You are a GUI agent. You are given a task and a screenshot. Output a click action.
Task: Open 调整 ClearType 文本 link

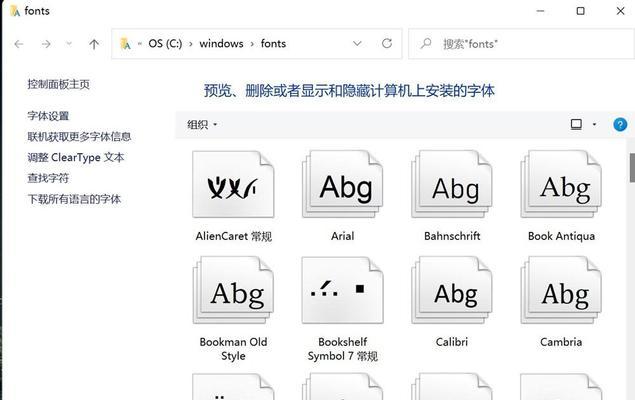click(76, 157)
